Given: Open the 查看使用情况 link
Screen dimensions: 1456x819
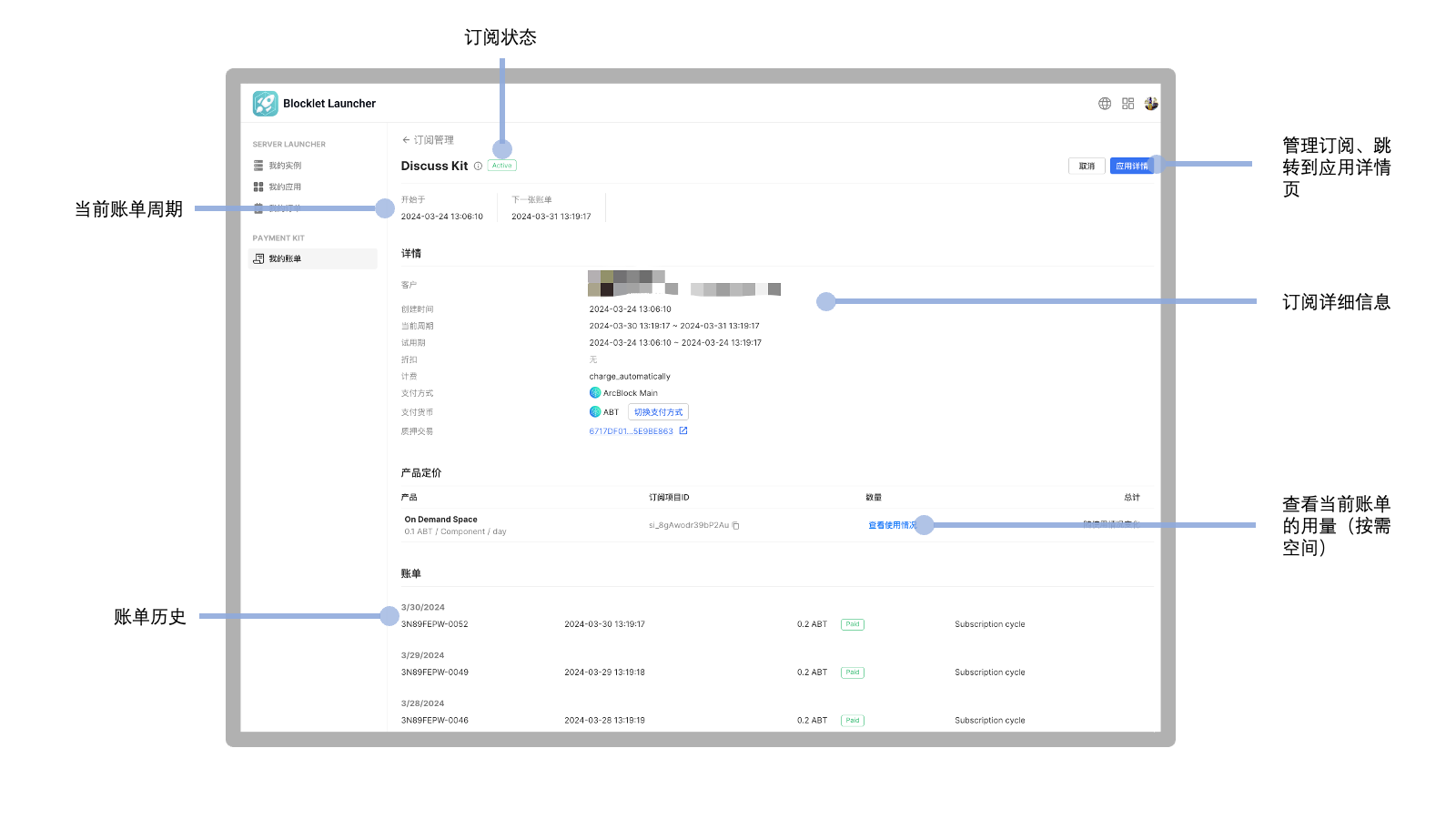Looking at the screenshot, I should 890,525.
